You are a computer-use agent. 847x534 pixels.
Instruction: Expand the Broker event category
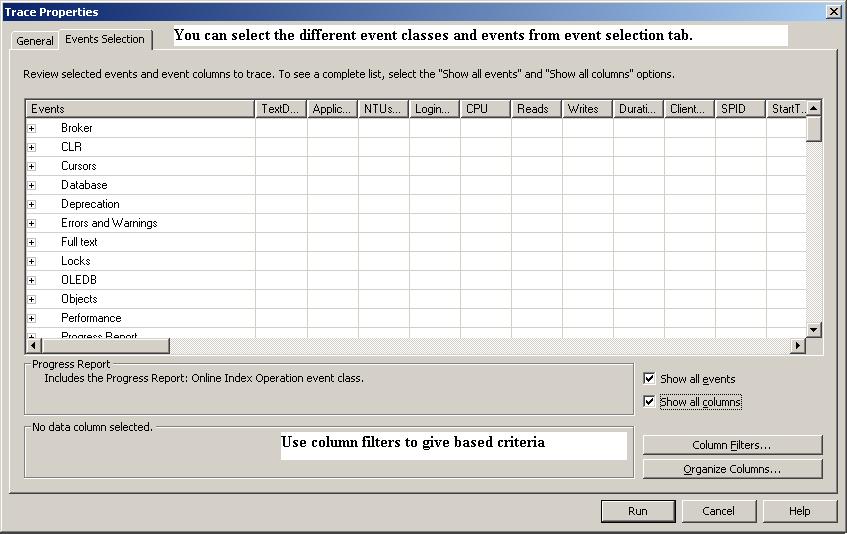(x=32, y=128)
